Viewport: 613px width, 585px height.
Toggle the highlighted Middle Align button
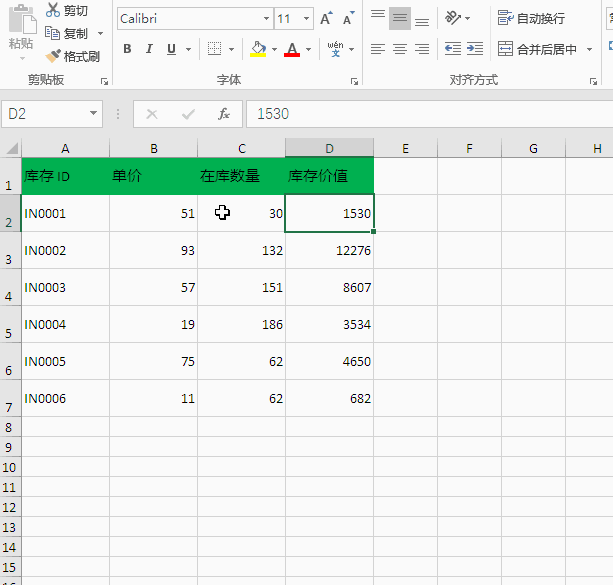pyautogui.click(x=400, y=18)
